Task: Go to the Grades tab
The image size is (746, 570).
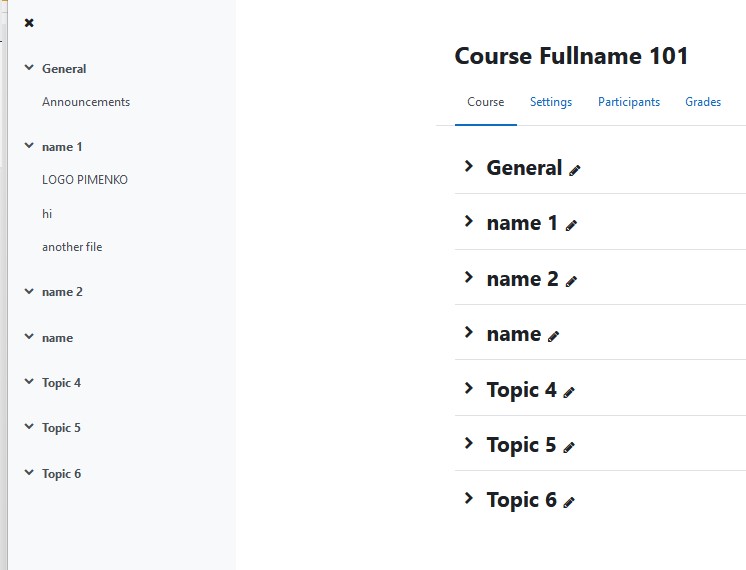Action: click(703, 102)
